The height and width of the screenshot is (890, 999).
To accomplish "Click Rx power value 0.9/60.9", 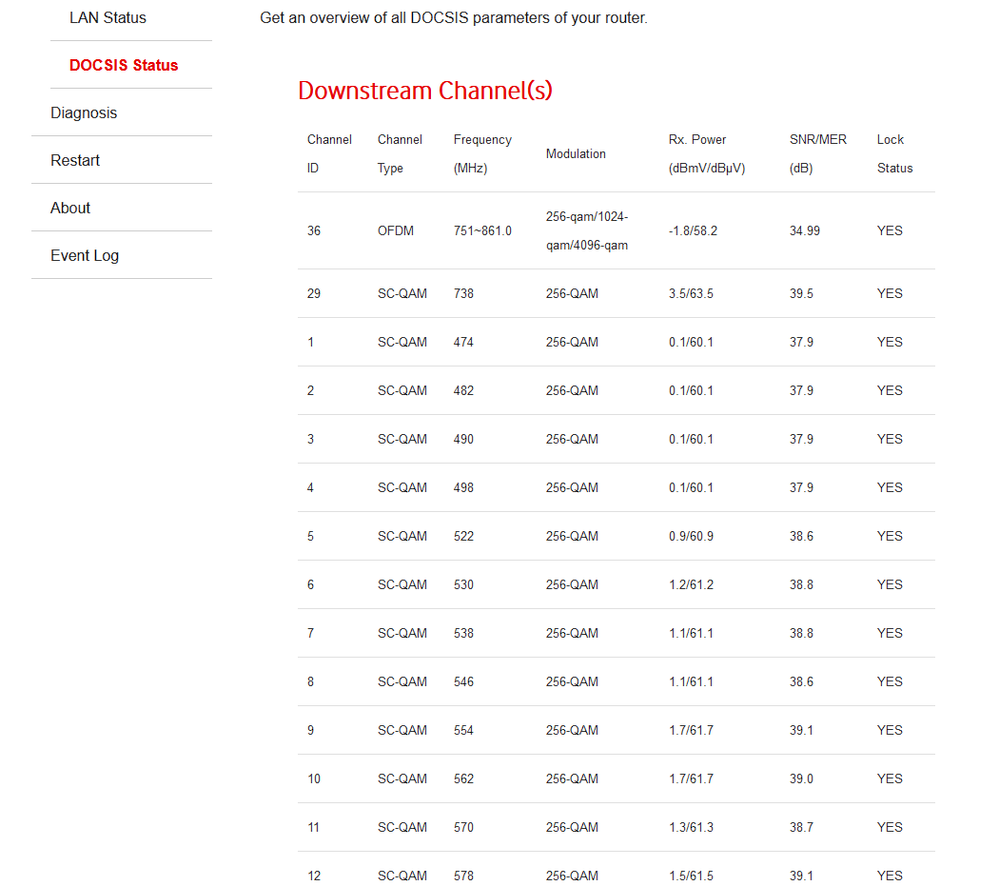I will click(x=691, y=536).
